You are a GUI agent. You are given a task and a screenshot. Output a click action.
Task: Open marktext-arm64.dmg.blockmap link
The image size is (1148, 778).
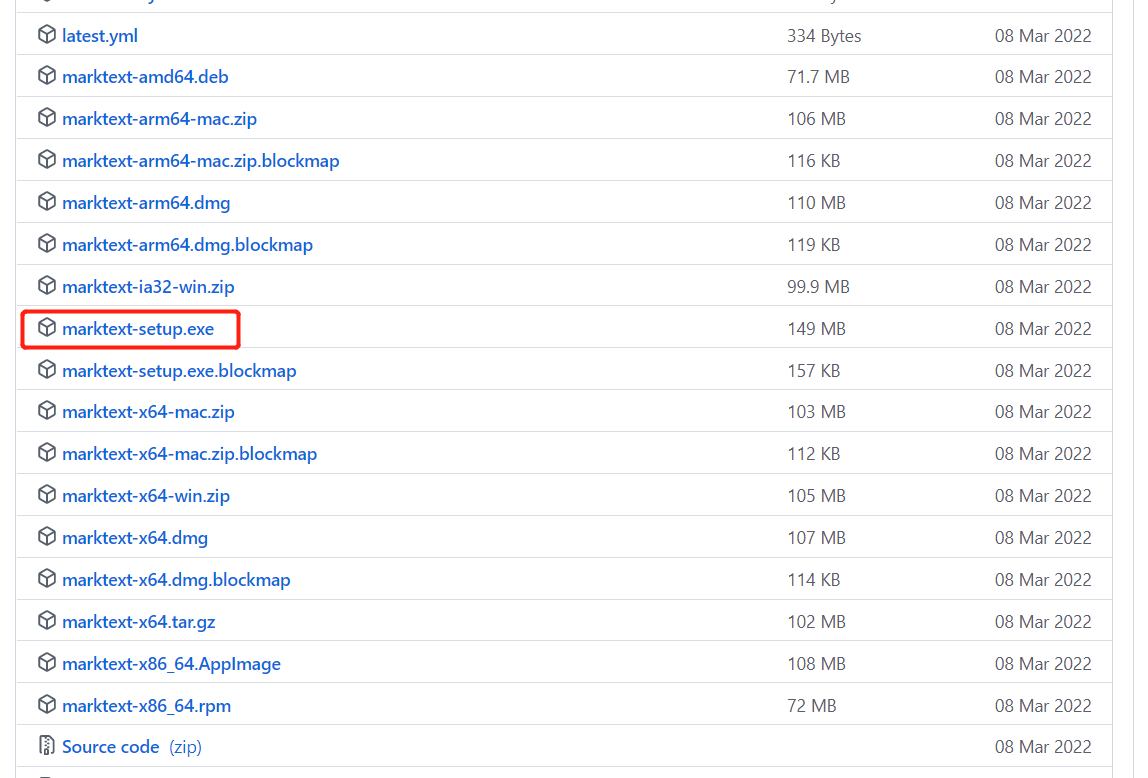coord(187,245)
